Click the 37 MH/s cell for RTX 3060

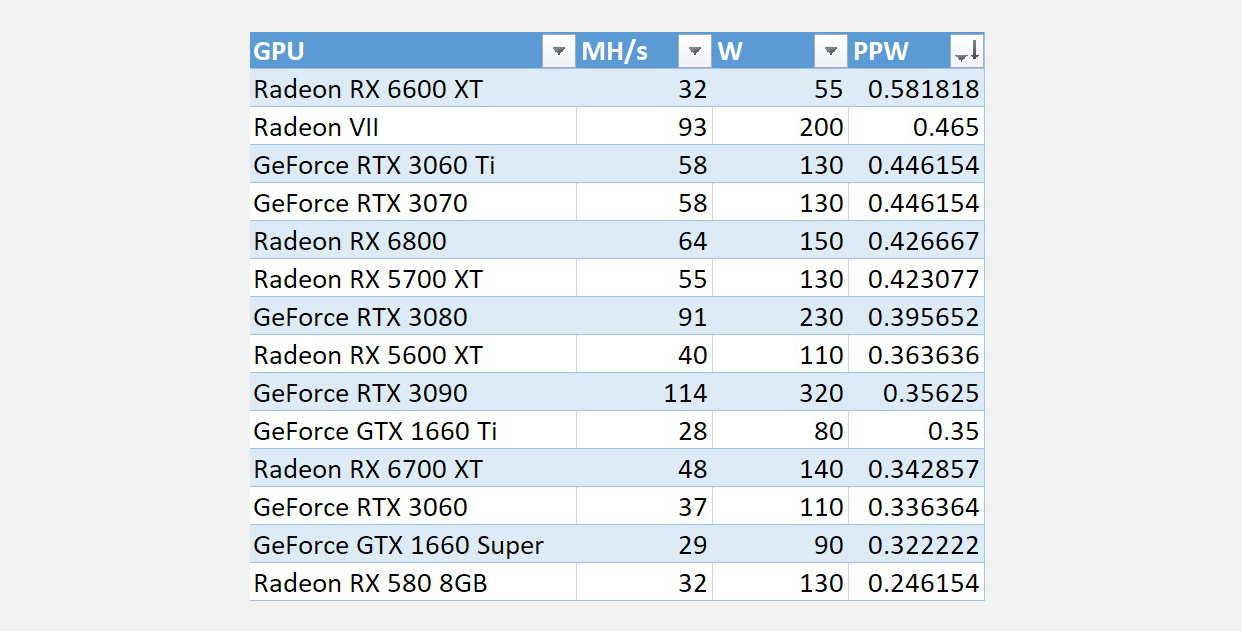645,507
